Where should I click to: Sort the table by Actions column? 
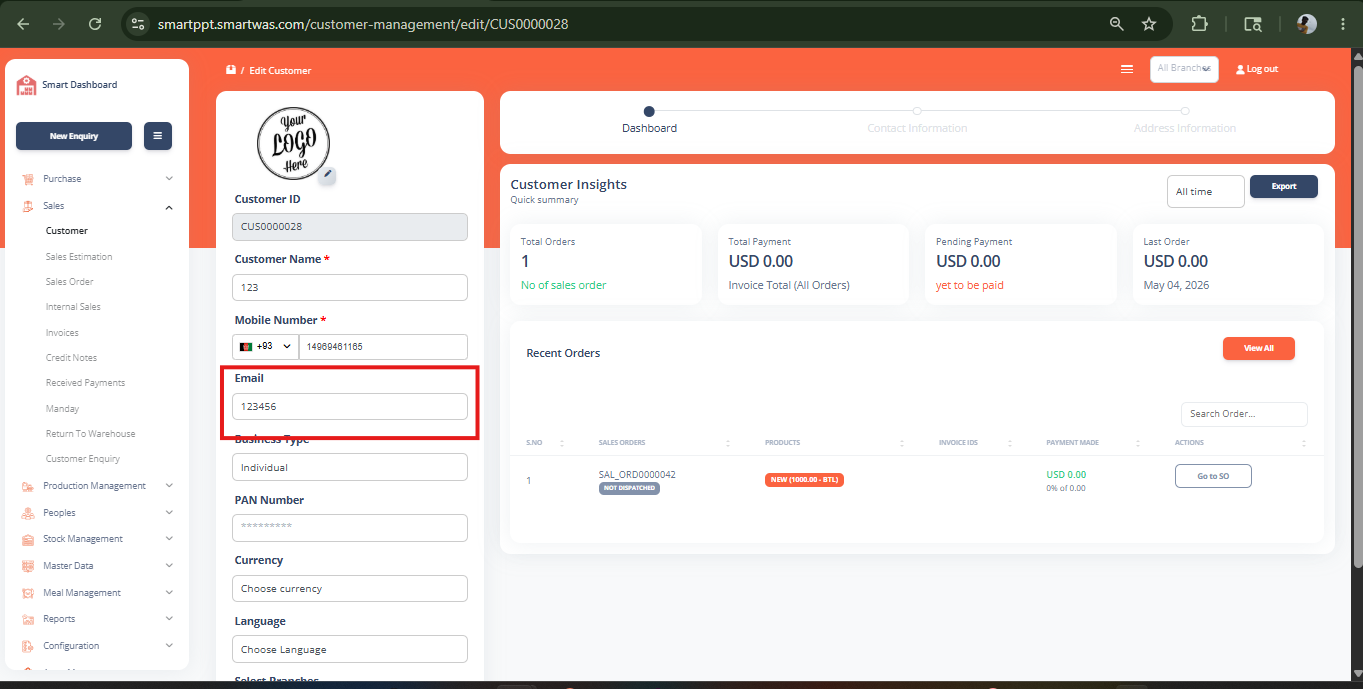[1304, 442]
